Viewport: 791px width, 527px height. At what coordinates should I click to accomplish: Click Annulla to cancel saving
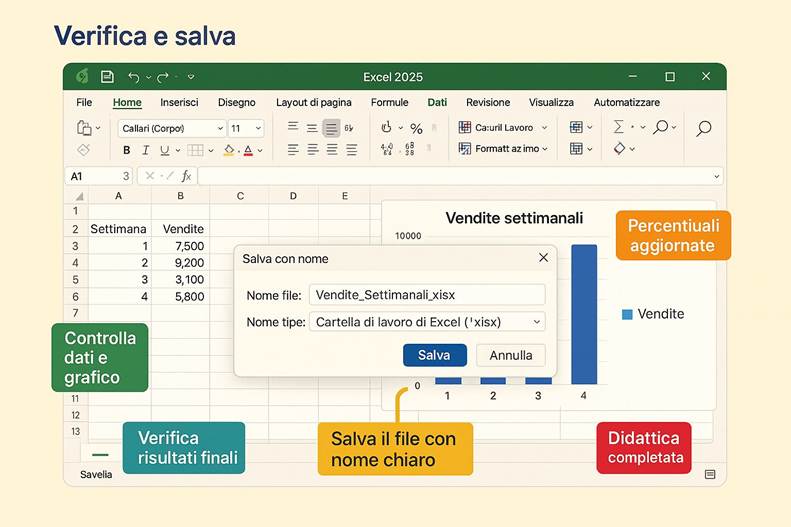click(x=510, y=355)
